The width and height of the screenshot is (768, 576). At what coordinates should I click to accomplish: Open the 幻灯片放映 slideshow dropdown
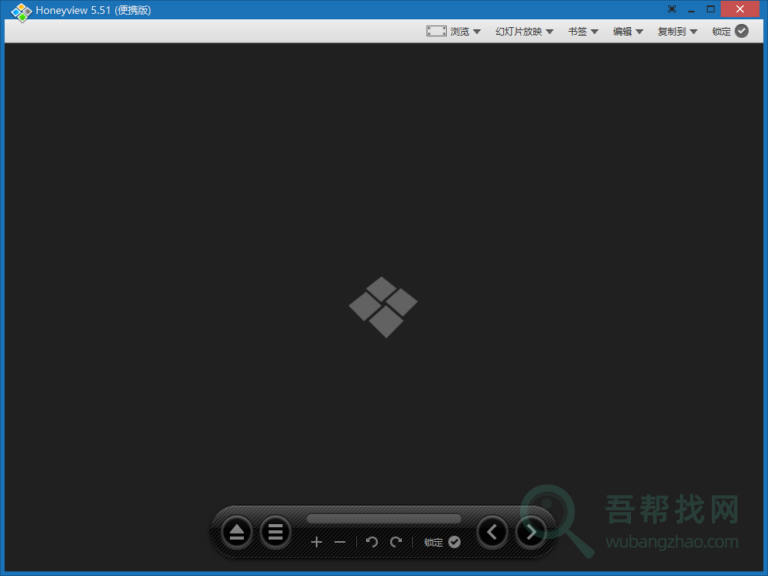[524, 31]
